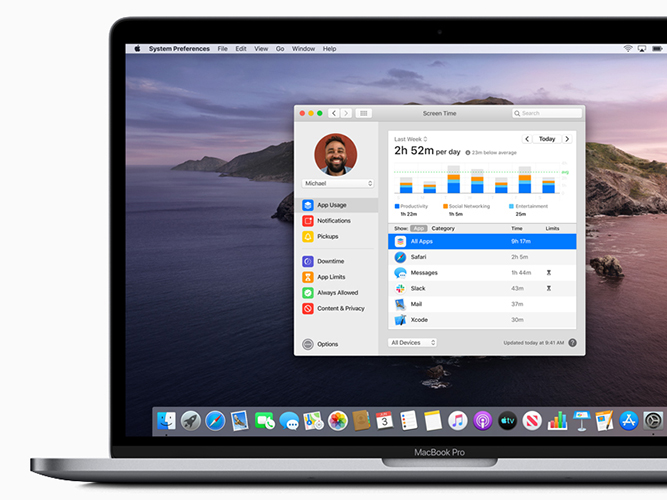Screen dimensions: 667x500
Task: Show all preferences grid button
Action: coord(364,113)
